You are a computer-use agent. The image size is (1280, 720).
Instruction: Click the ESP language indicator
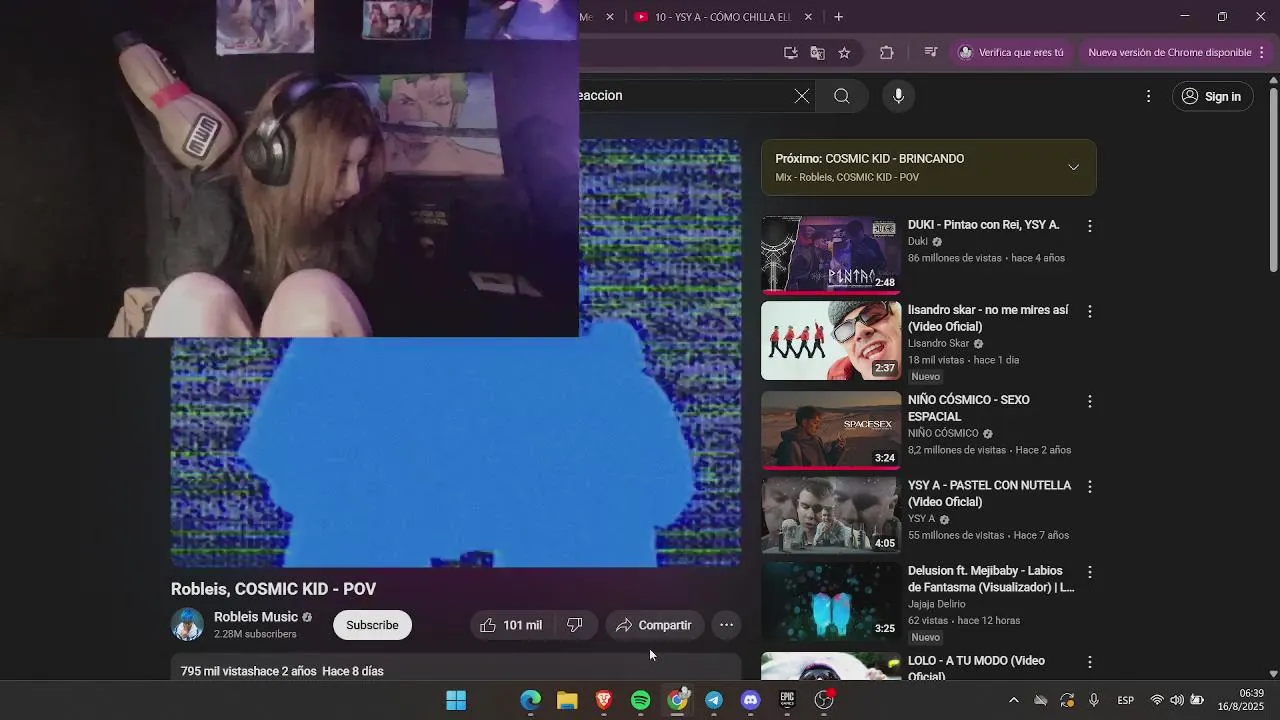1125,700
